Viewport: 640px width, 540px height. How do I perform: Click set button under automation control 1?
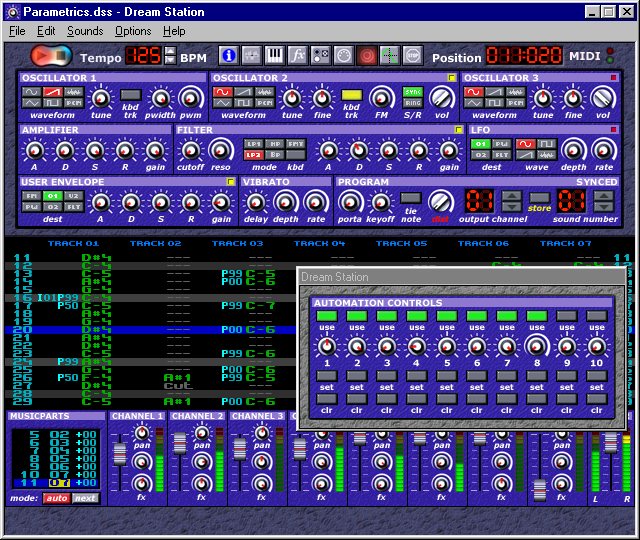(x=327, y=376)
